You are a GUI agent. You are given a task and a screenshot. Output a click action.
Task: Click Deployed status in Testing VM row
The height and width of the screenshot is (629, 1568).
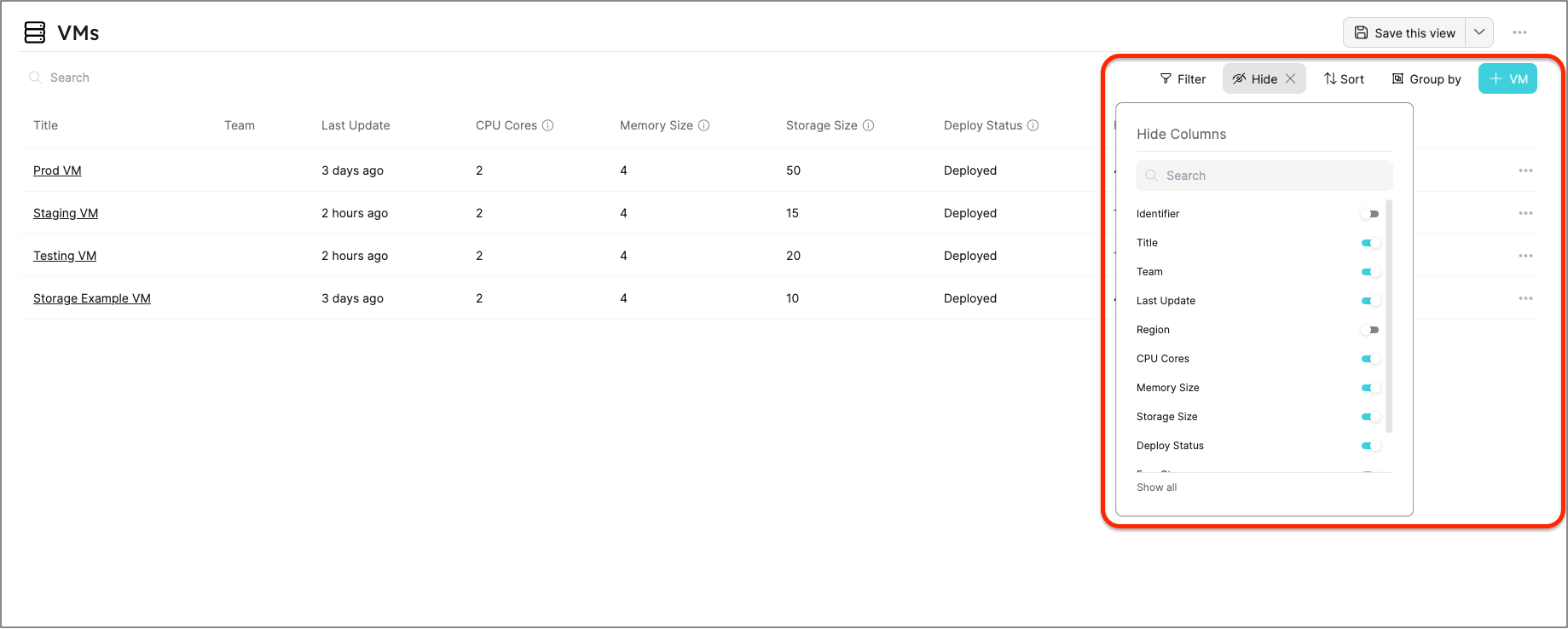(x=970, y=256)
